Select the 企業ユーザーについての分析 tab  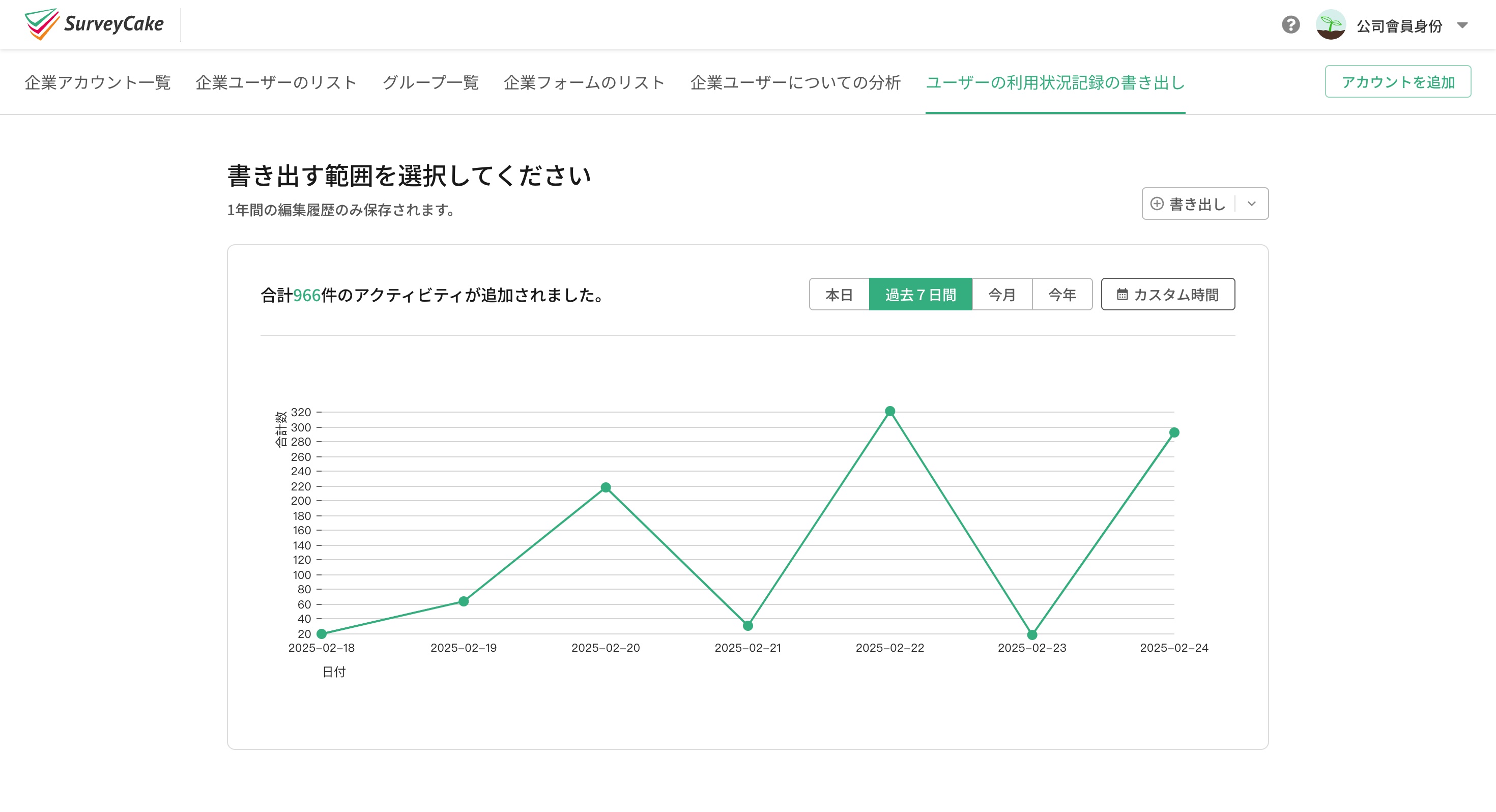click(x=795, y=82)
